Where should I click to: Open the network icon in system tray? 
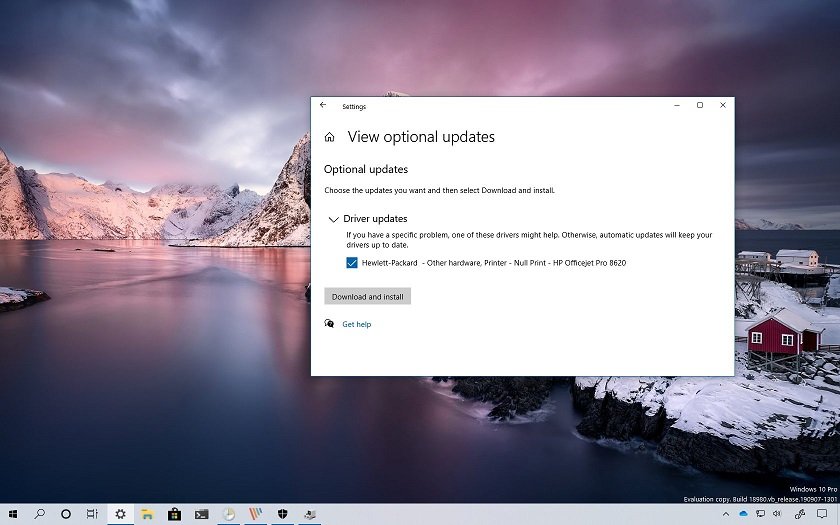[758, 514]
